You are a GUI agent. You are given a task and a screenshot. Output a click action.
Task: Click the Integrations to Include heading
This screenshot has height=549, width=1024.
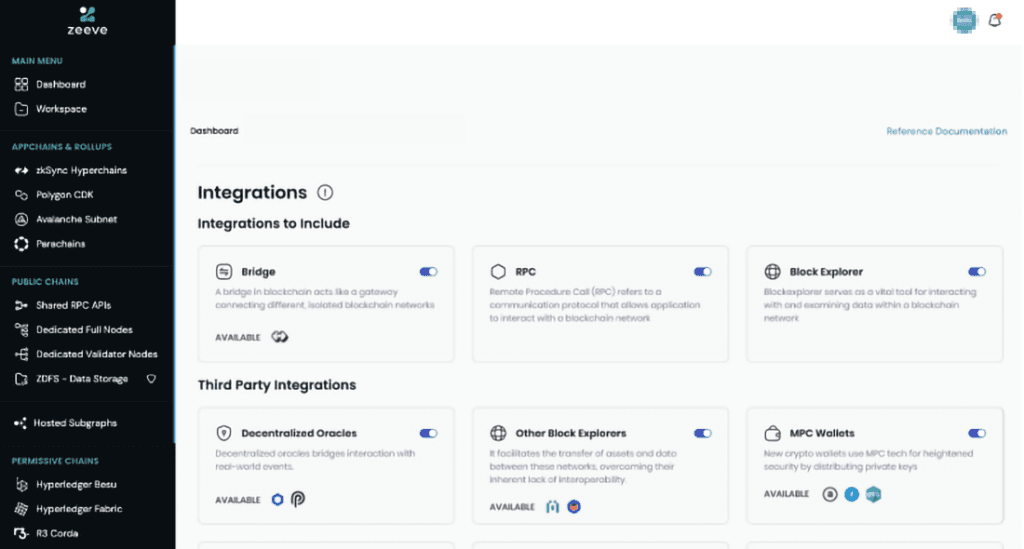pyautogui.click(x=274, y=223)
